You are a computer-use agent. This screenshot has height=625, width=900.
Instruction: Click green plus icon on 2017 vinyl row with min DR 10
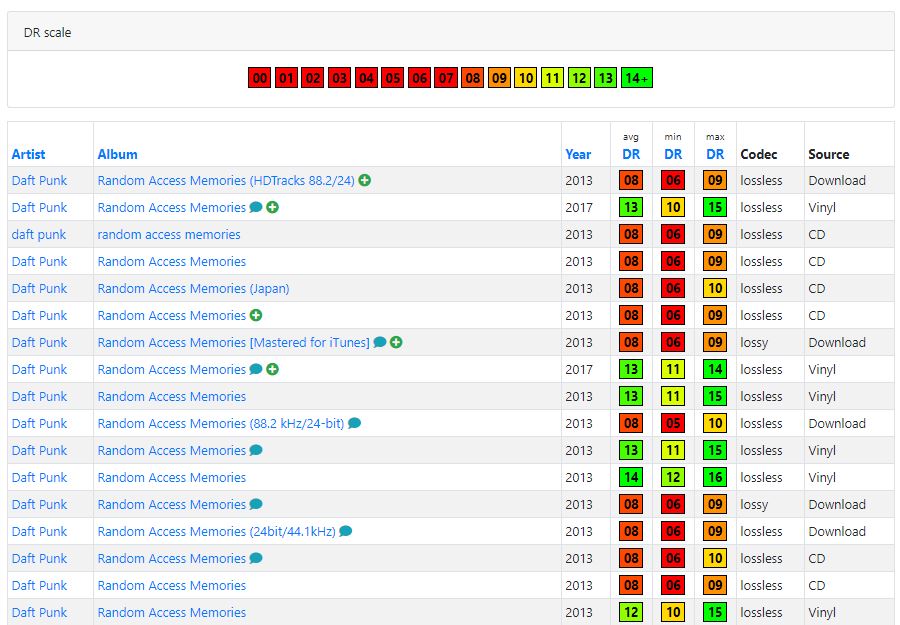273,207
